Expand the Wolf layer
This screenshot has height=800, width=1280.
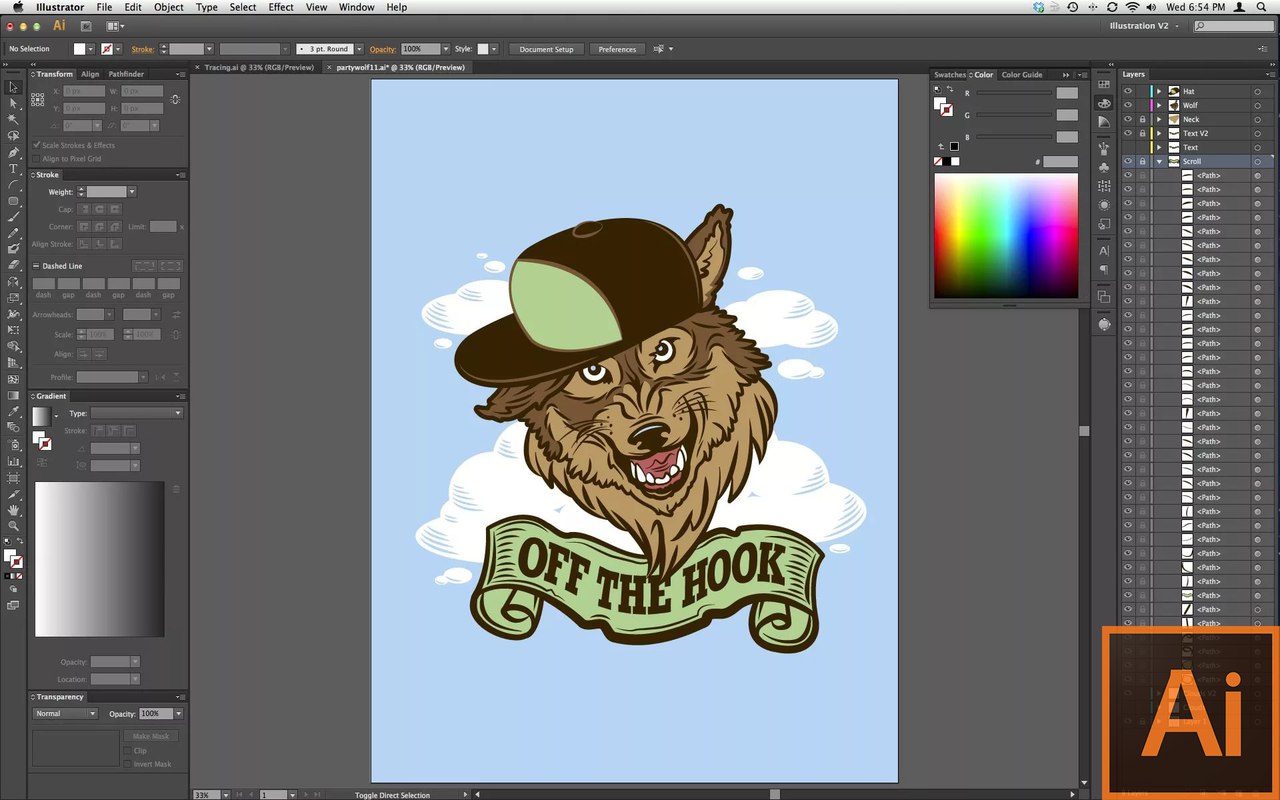[x=1160, y=105]
